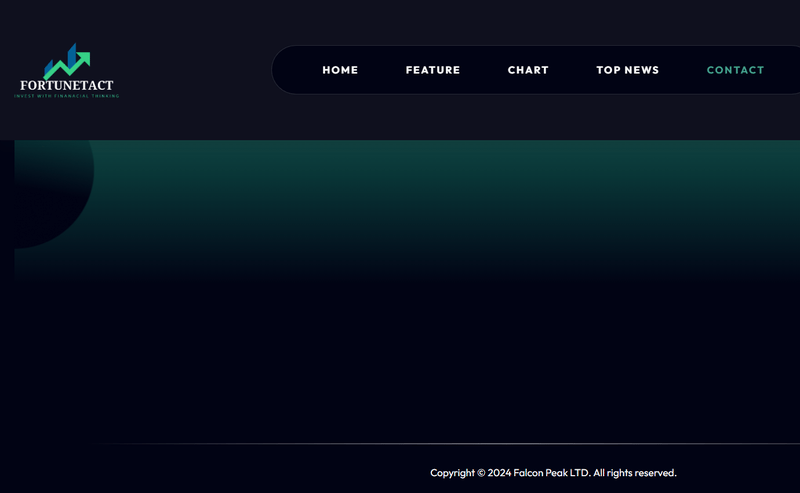Click the FORTUNETACT logo wordmark
This screenshot has height=493, width=800.
pos(67,85)
